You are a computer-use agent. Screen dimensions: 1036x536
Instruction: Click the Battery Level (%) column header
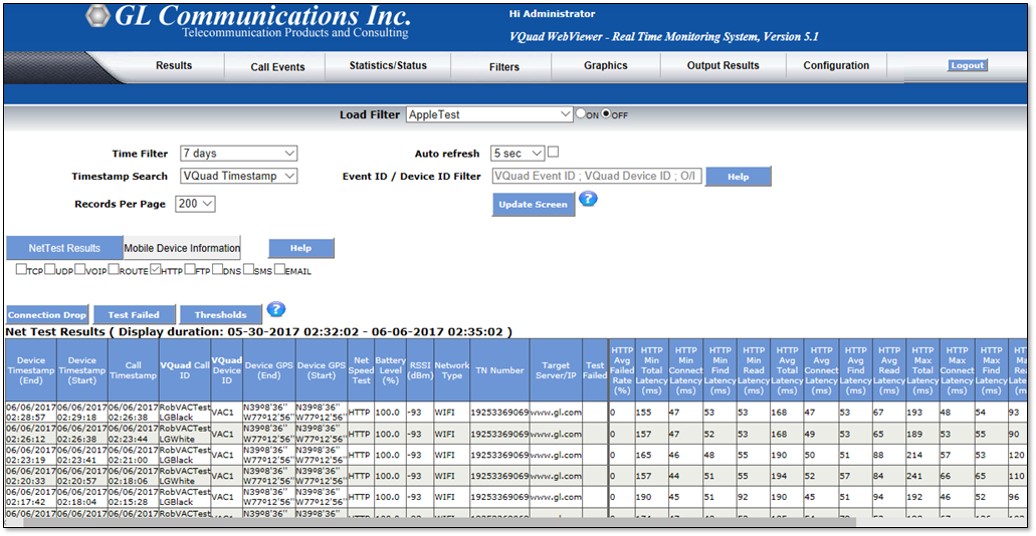(x=390, y=370)
